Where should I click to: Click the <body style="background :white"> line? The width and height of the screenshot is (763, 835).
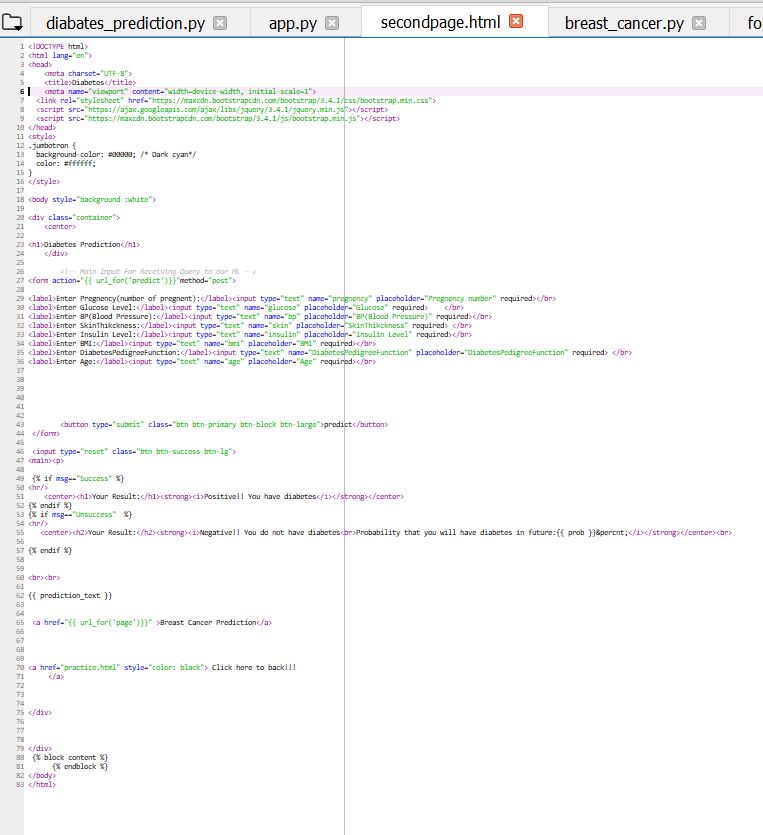[92, 200]
